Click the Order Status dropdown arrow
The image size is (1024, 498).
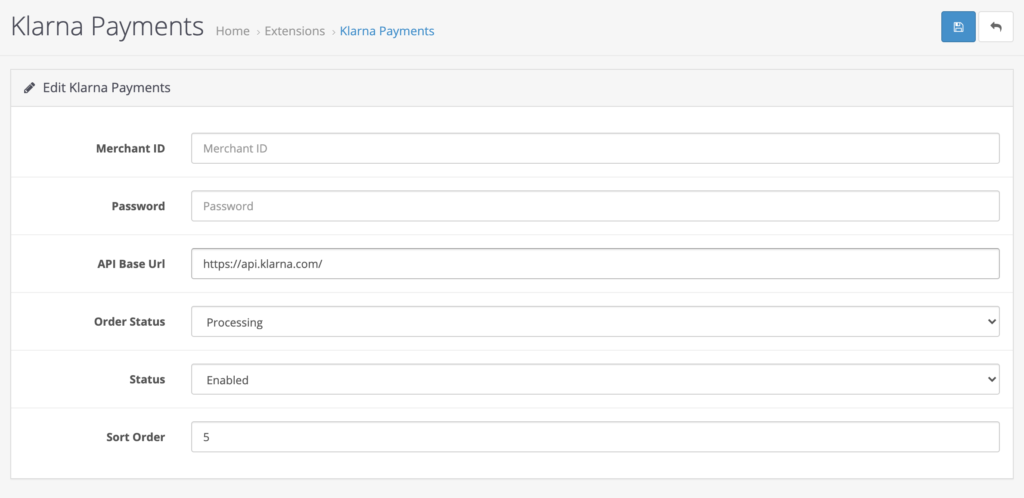[991, 322]
